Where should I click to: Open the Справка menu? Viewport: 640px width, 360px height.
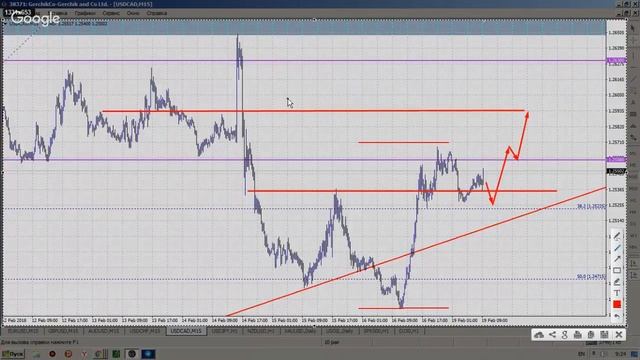pos(157,13)
